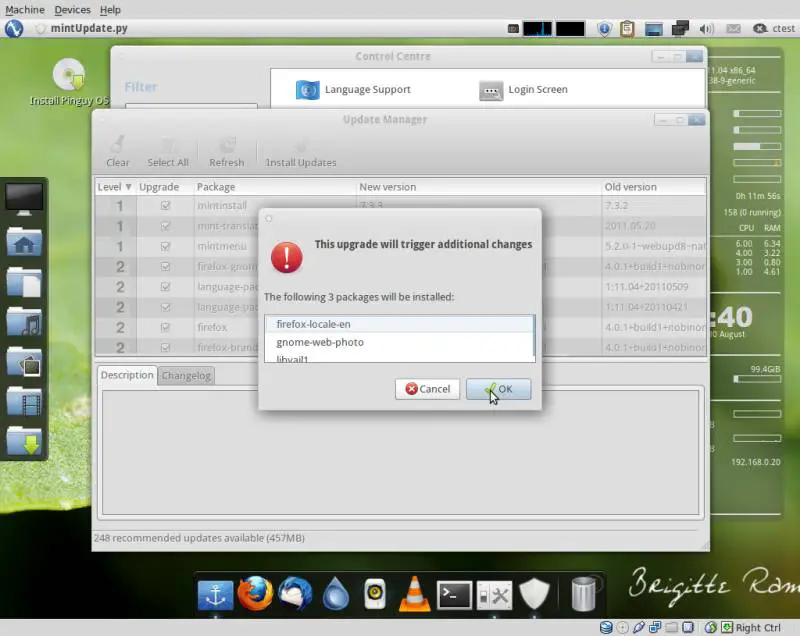Image resolution: width=800 pixels, height=636 pixels.
Task: Sort by Package column header
Action: tap(274, 187)
